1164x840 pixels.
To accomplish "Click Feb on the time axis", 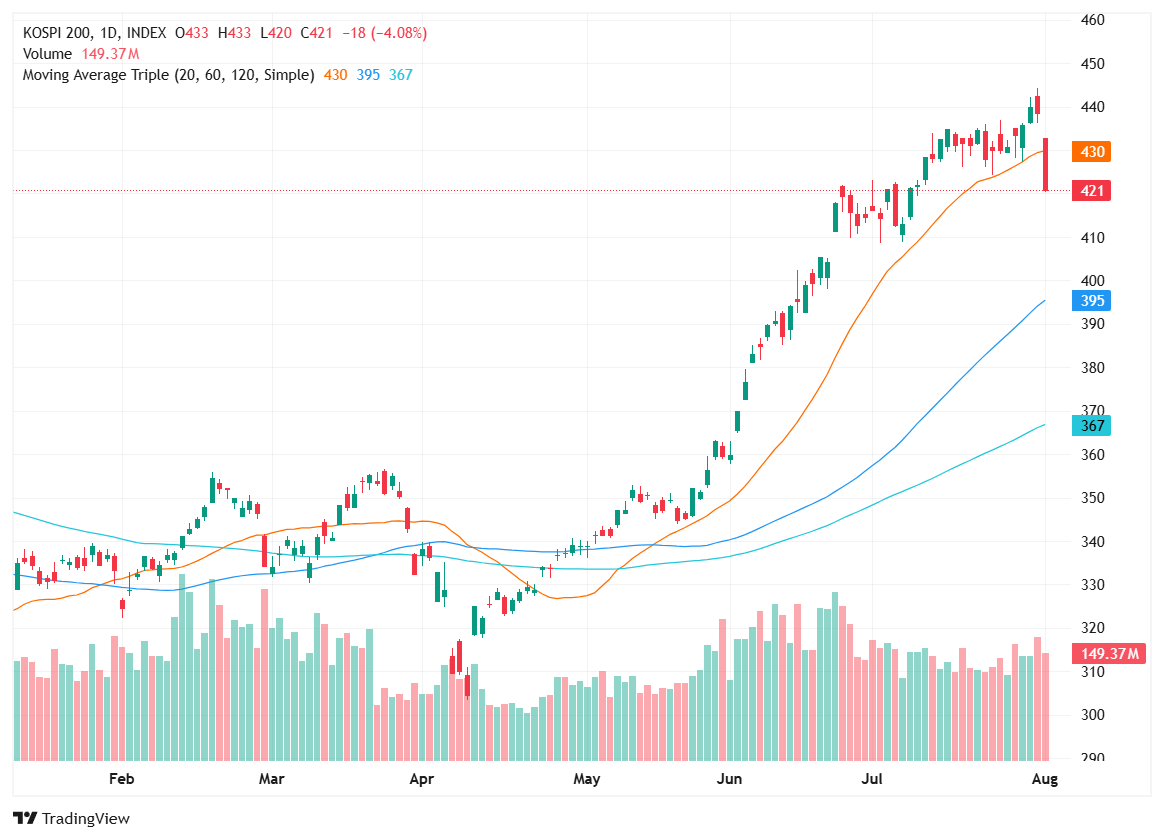I will click(x=121, y=778).
